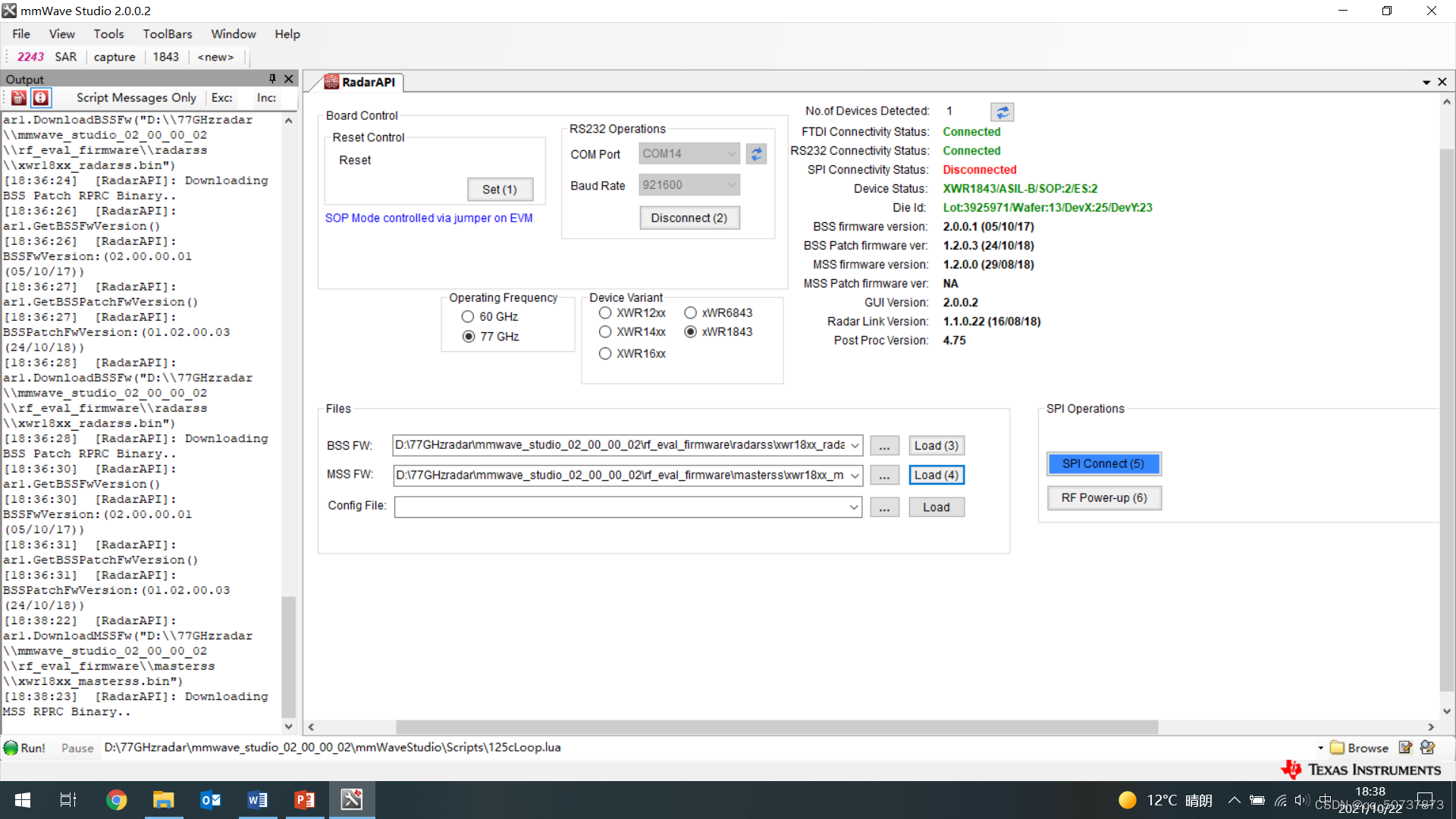Open volume control in system tray
Viewport: 1456px width, 819px height.
(x=1301, y=800)
